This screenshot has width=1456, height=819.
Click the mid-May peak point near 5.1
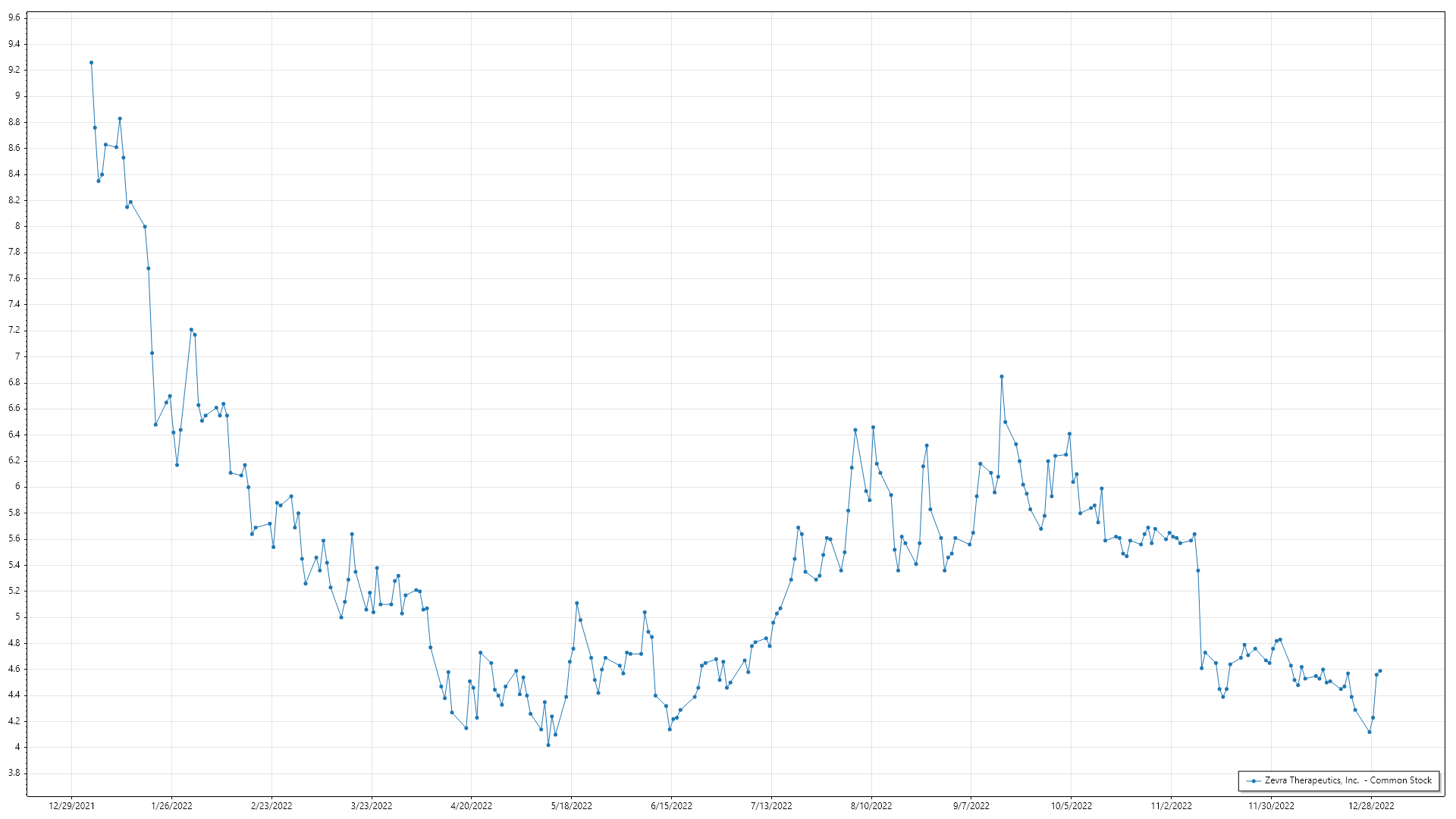[x=577, y=603]
